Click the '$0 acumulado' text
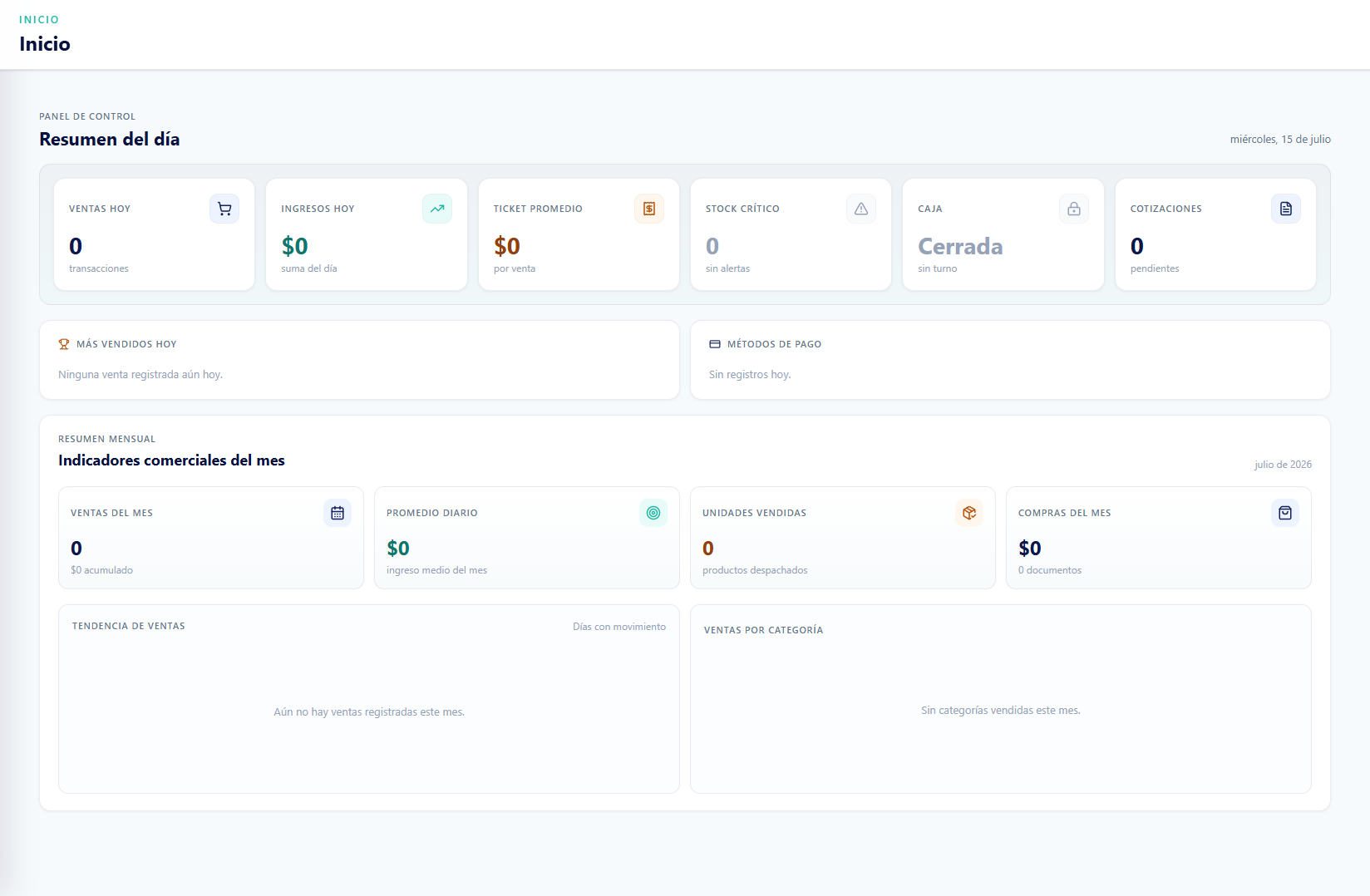Image resolution: width=1370 pixels, height=896 pixels. coord(101,570)
